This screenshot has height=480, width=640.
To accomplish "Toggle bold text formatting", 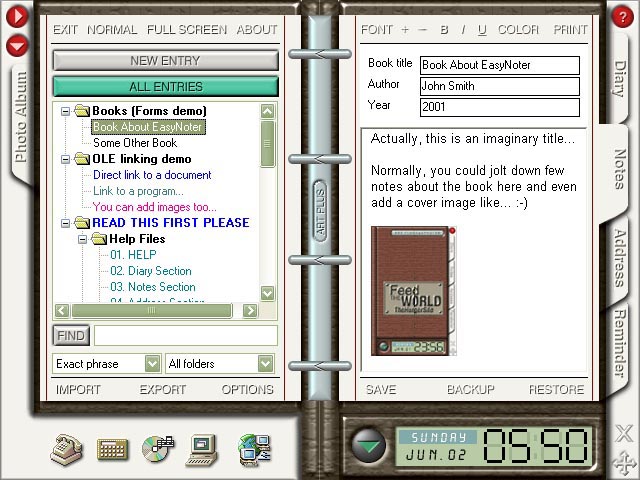I will pos(444,30).
